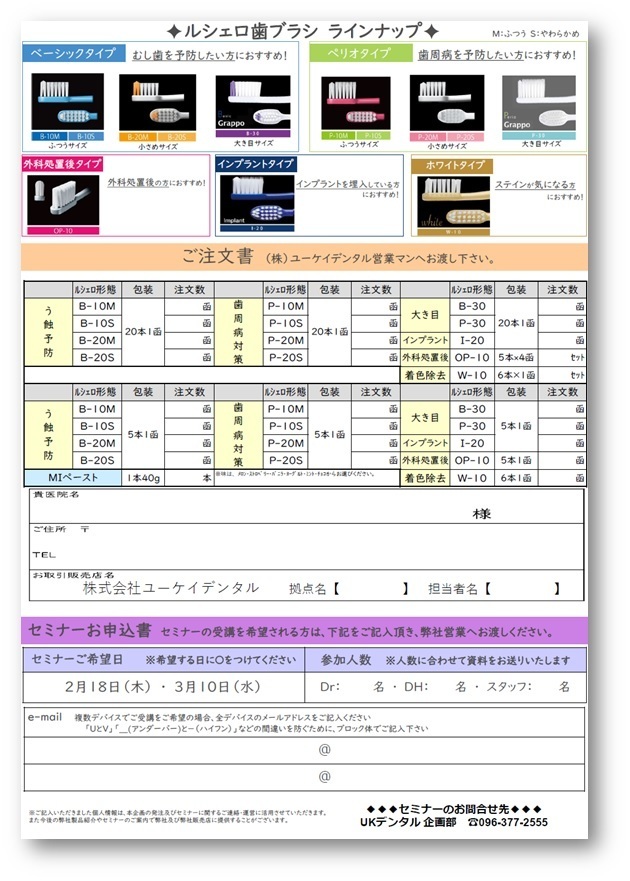Select the purple B-30 Grappo brush image

click(253, 103)
